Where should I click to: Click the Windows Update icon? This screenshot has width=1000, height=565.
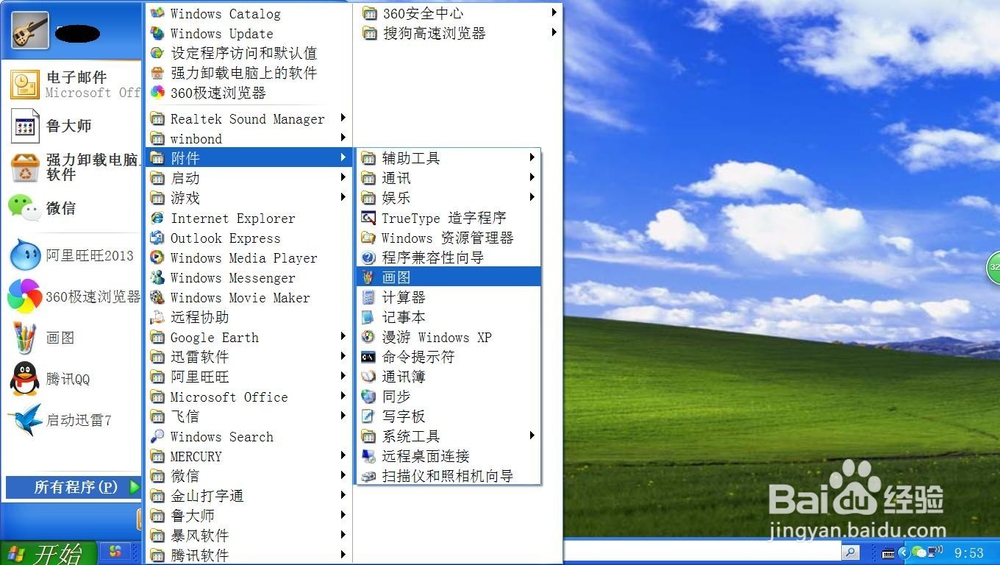157,33
